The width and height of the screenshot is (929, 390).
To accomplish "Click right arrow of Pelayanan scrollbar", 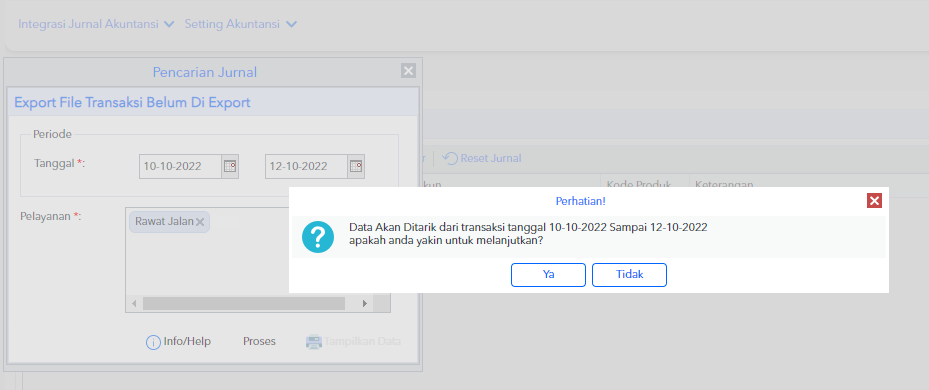I will point(364,303).
